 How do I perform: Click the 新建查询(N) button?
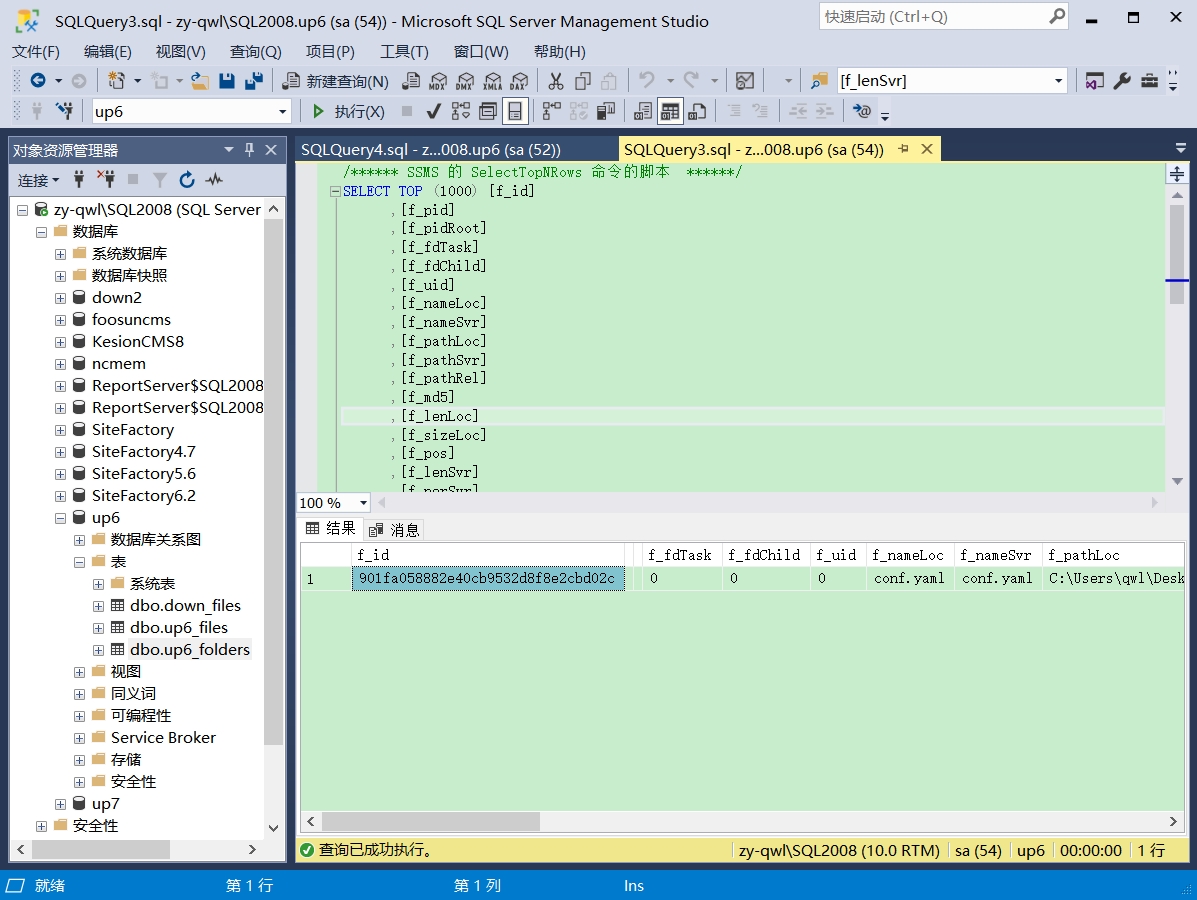tap(337, 81)
